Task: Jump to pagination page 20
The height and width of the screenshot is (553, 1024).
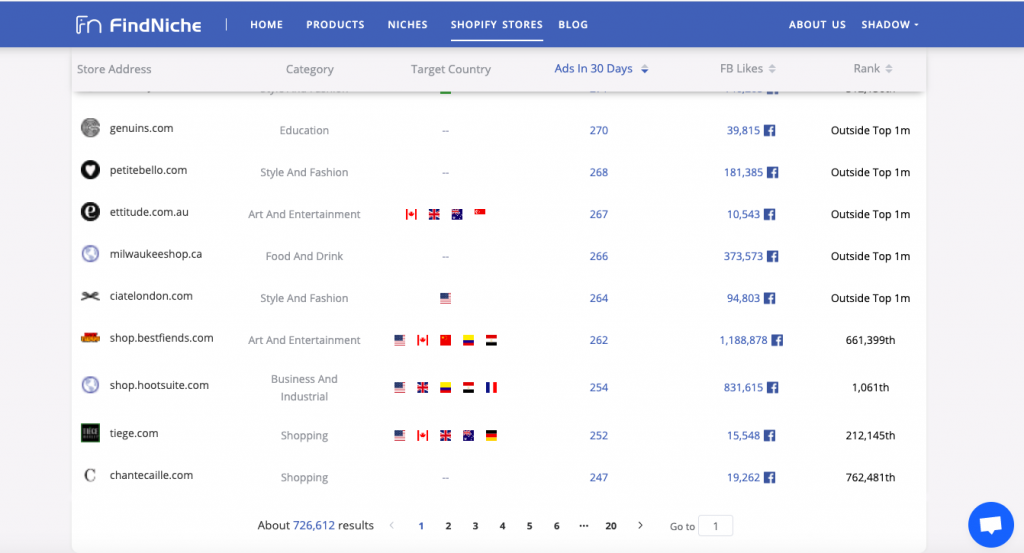Action: (611, 526)
